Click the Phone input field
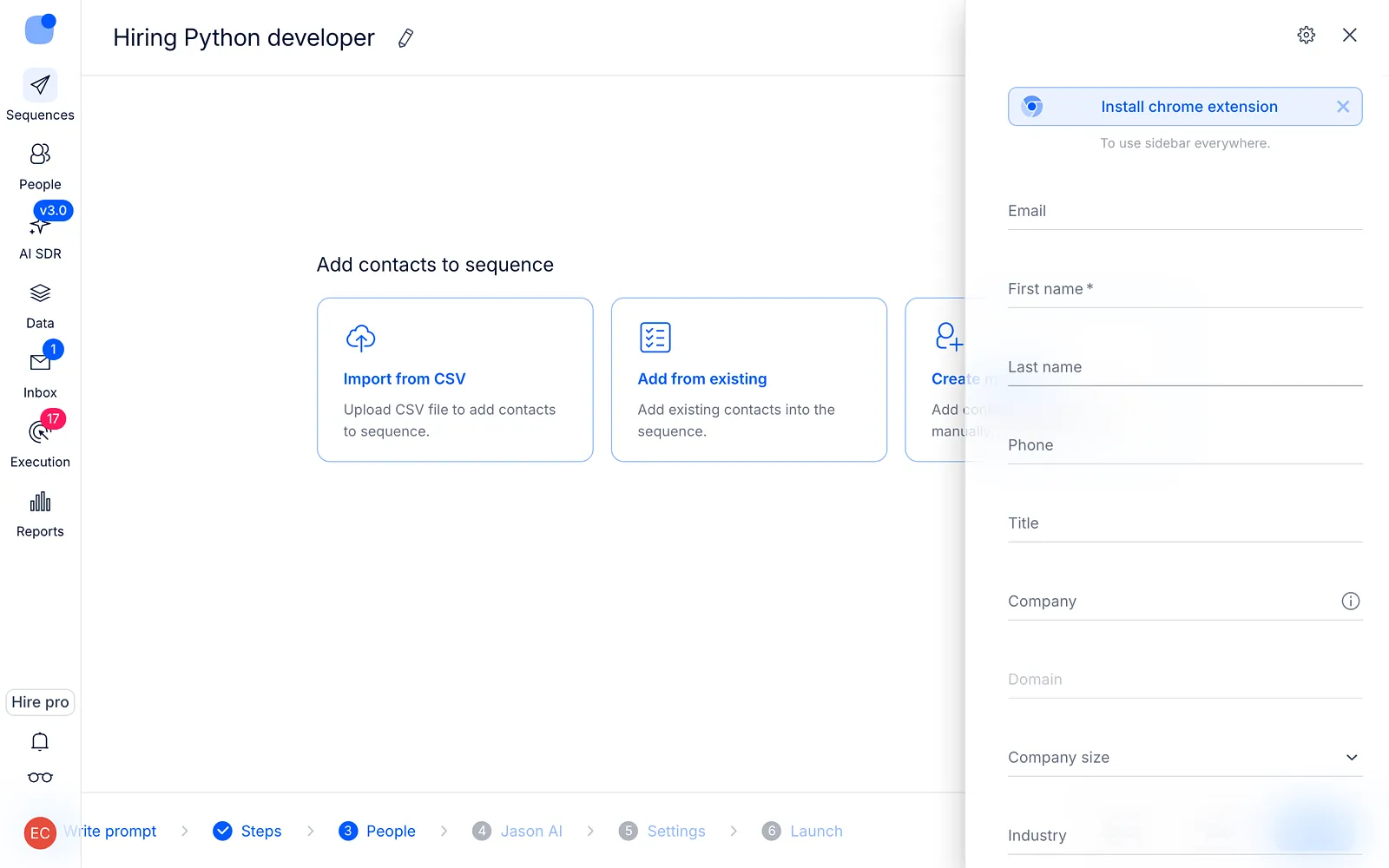1389x868 pixels. coord(1185,445)
